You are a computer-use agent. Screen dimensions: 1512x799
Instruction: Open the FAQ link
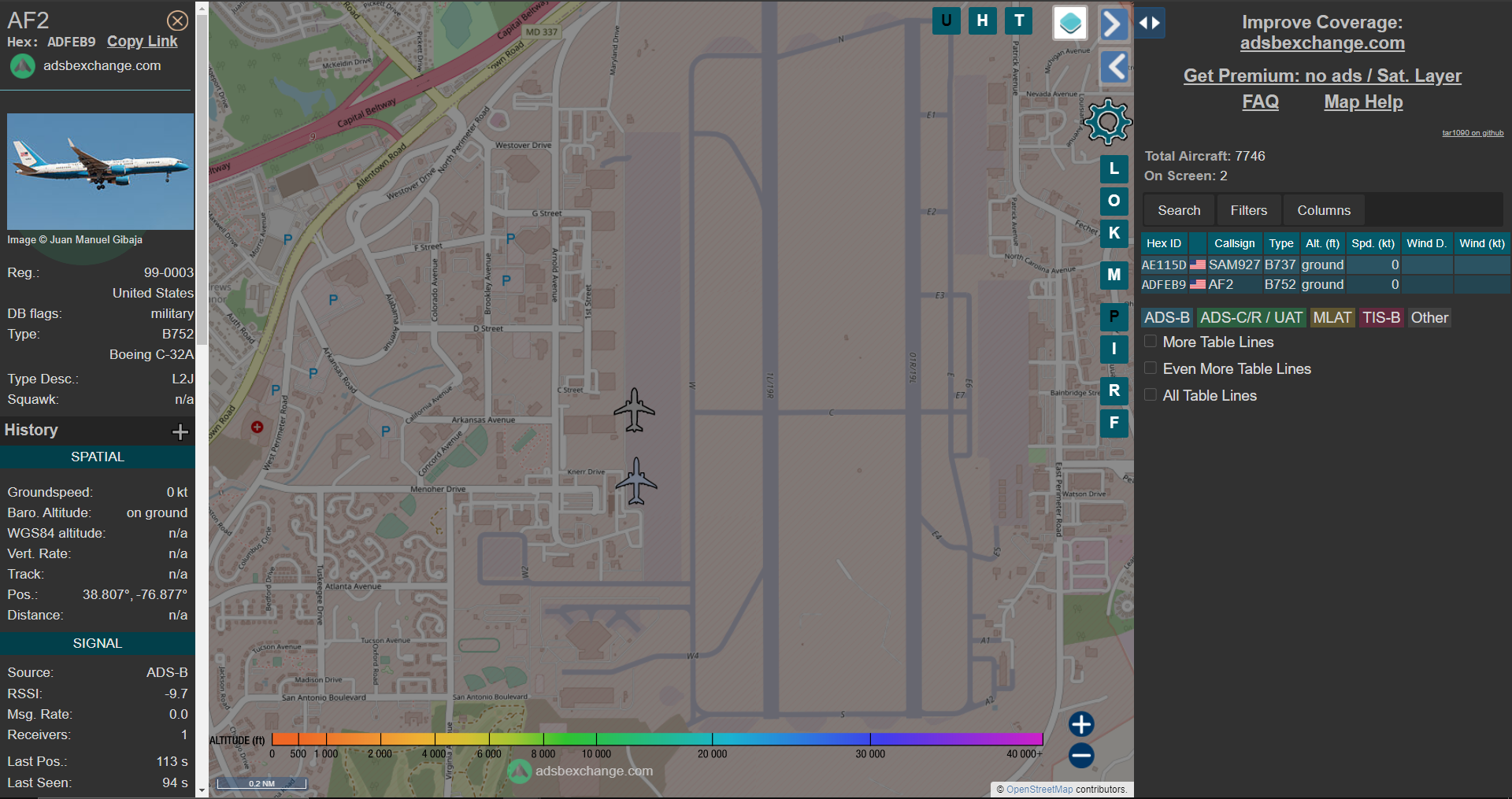click(1260, 102)
